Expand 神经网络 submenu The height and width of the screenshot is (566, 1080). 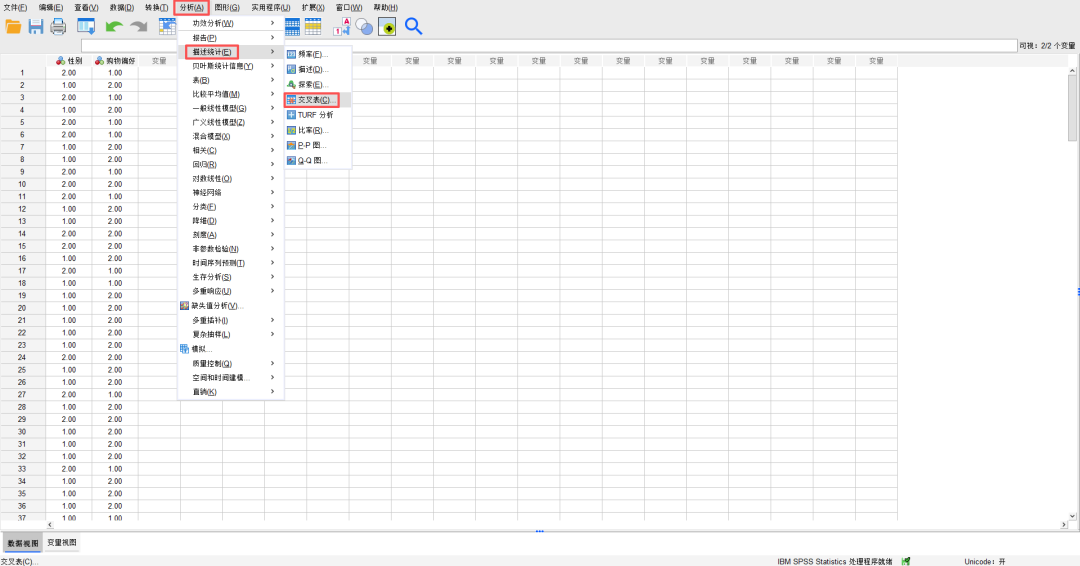(230, 193)
